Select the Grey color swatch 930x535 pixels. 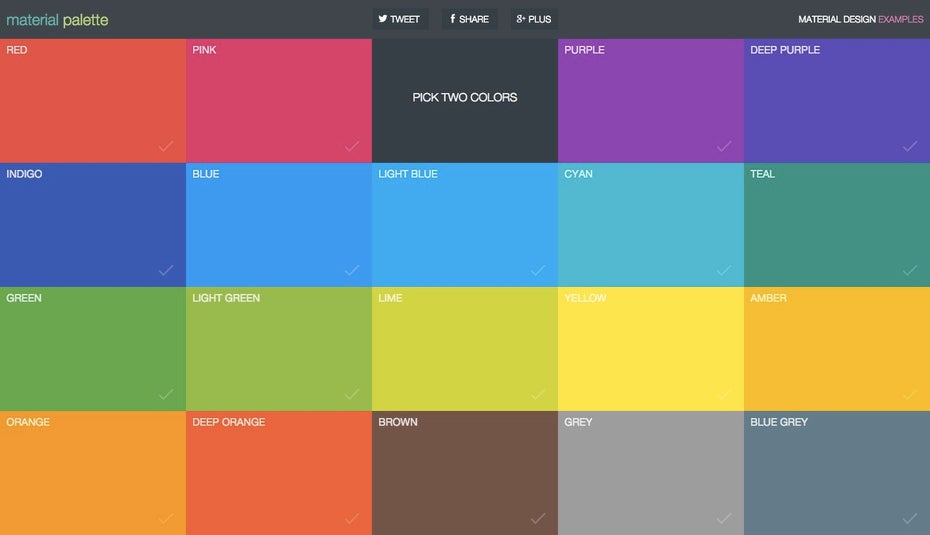651,473
